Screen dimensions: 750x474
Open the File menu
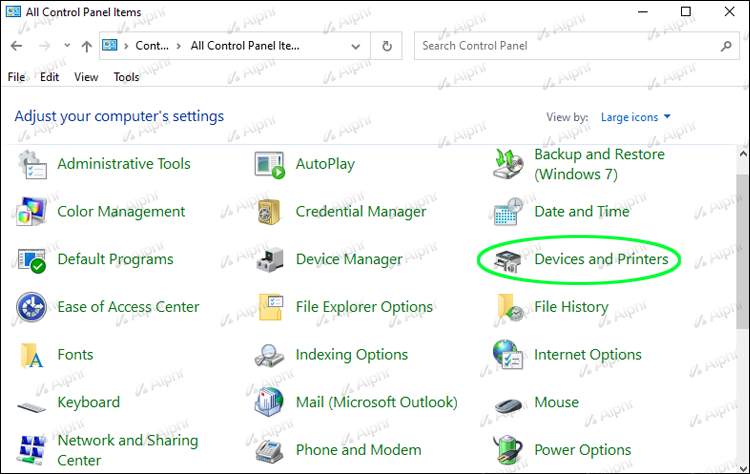[x=16, y=77]
